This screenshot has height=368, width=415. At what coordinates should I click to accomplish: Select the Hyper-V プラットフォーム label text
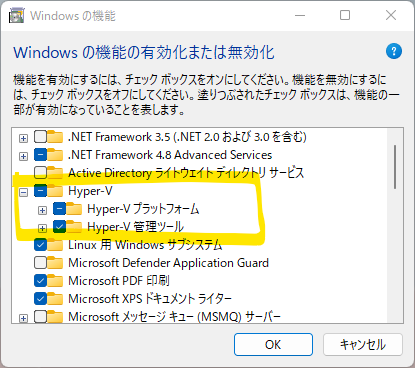point(143,209)
